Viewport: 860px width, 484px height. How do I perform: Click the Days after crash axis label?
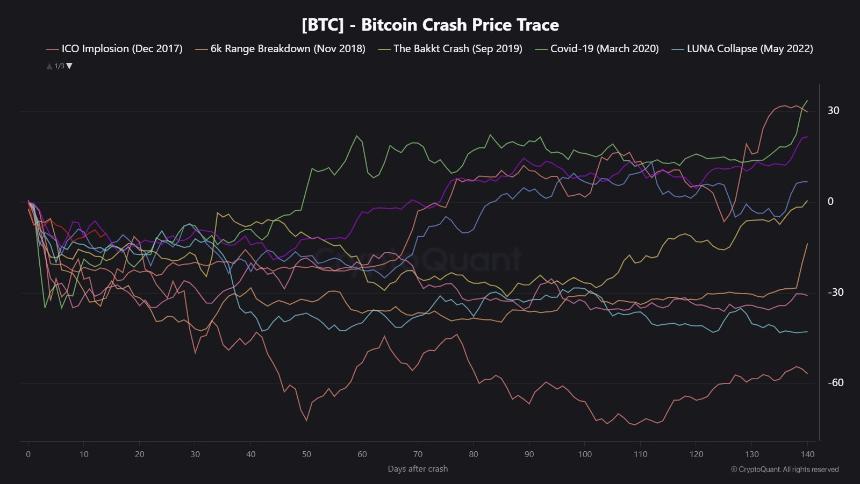tap(419, 469)
